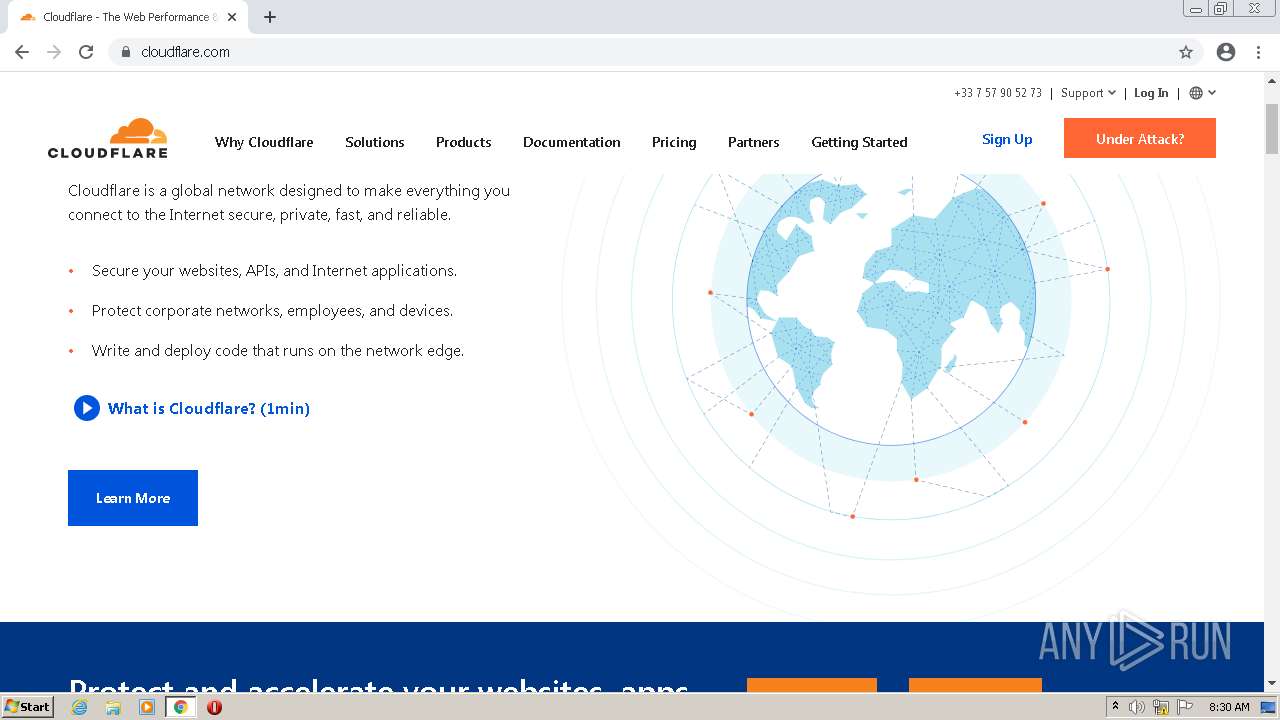Screen dimensions: 1280x720
Task: Open Internet Explorer from taskbar
Action: pos(80,707)
